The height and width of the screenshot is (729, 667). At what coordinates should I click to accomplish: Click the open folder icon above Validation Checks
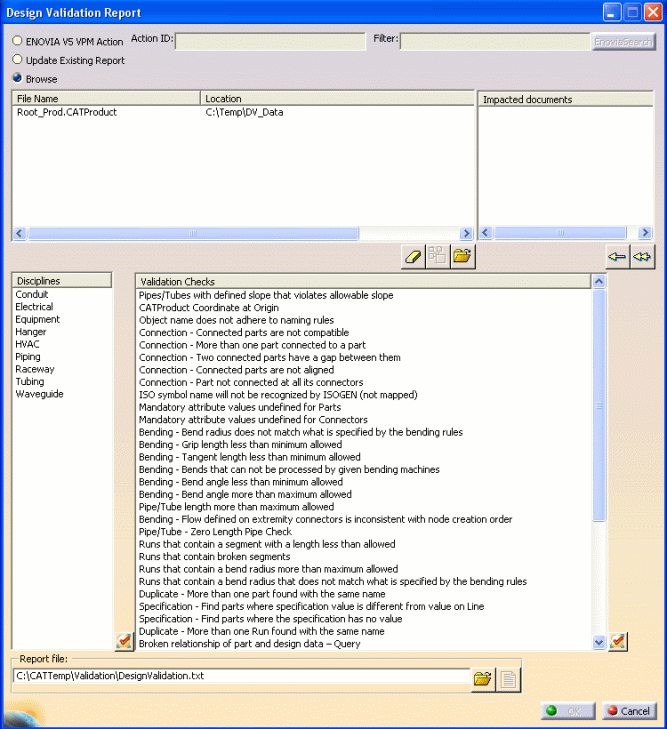(461, 256)
